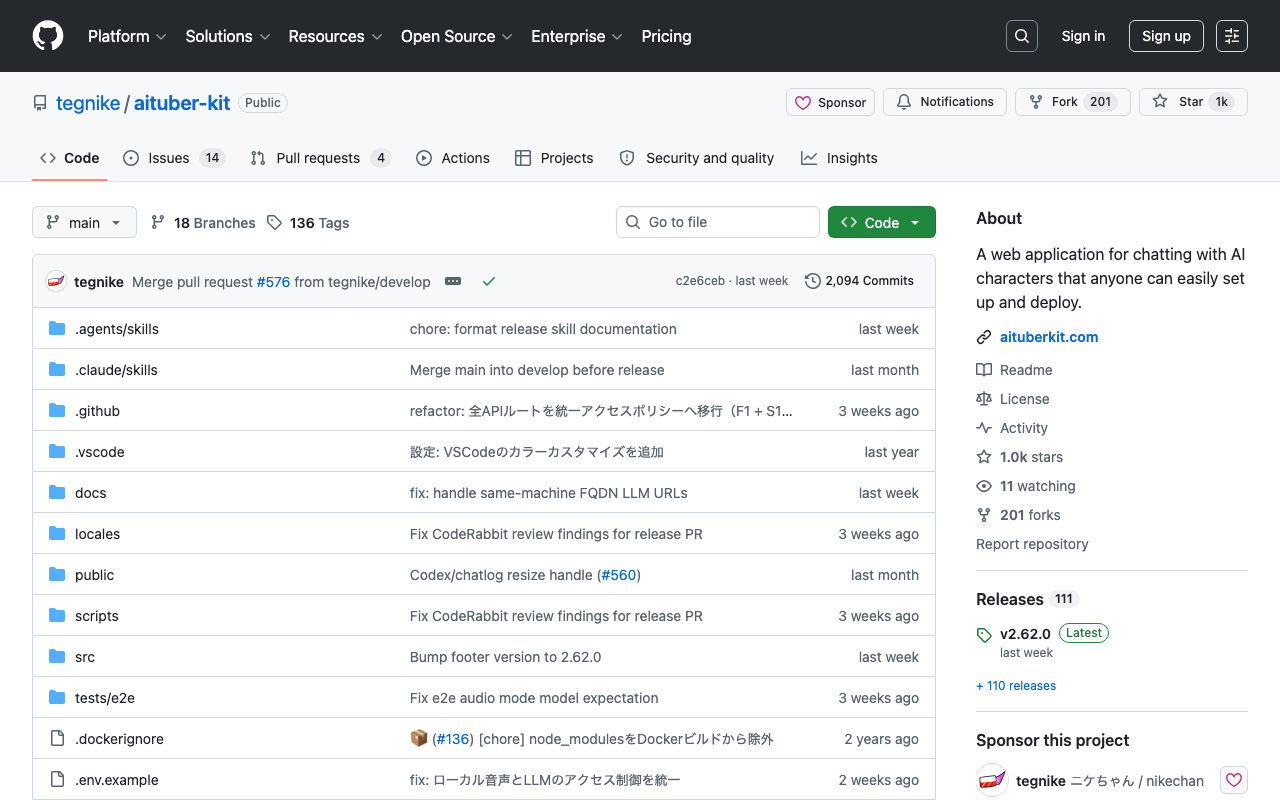Click the heart Sponsor button next to tegnike
Viewport: 1280px width, 800px height.
pos(1234,781)
